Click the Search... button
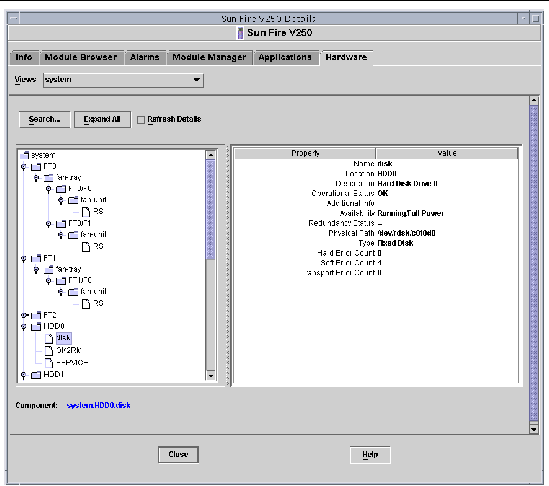This screenshot has height=486, width=549. pyautogui.click(x=44, y=119)
